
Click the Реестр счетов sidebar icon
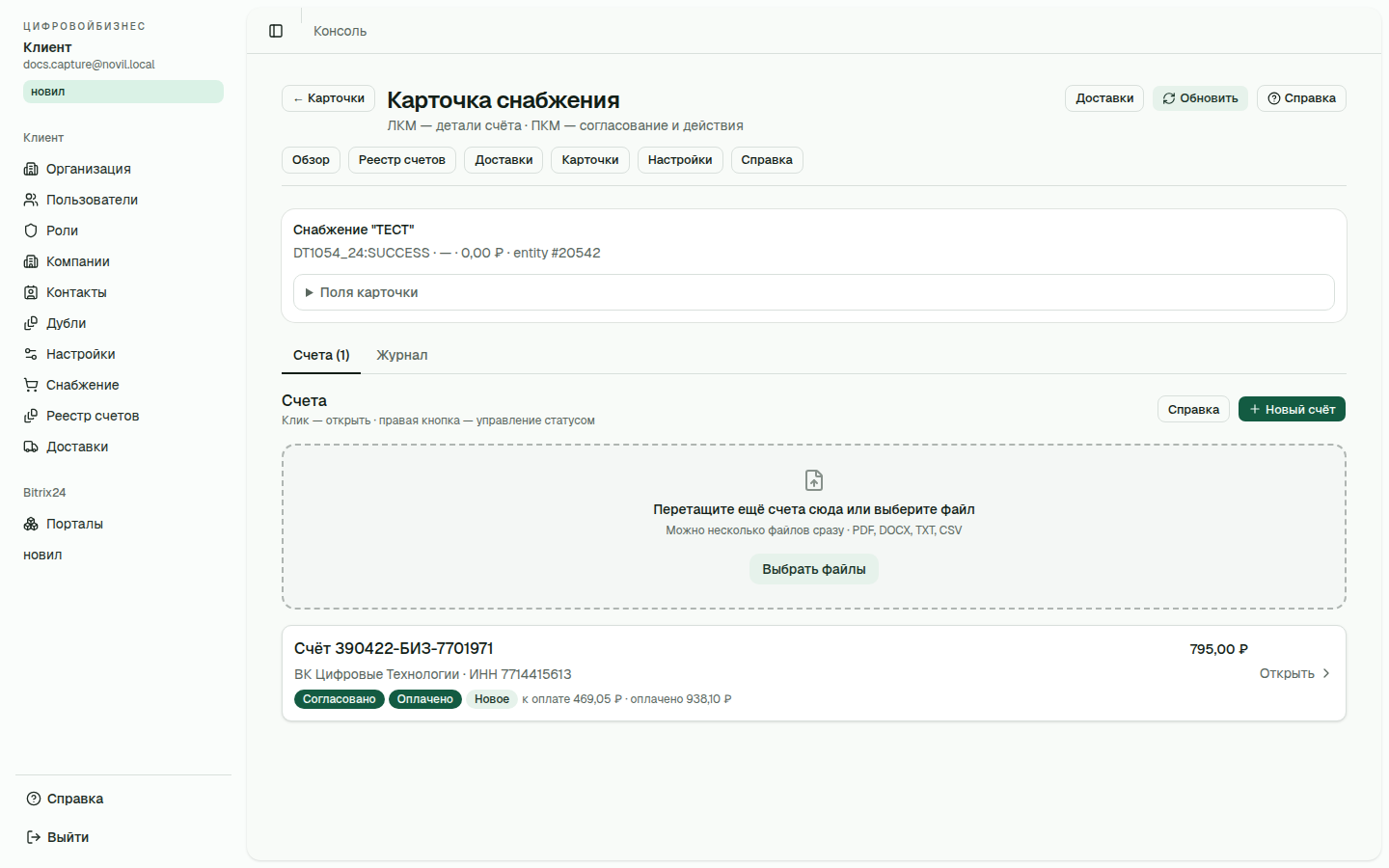pos(31,416)
